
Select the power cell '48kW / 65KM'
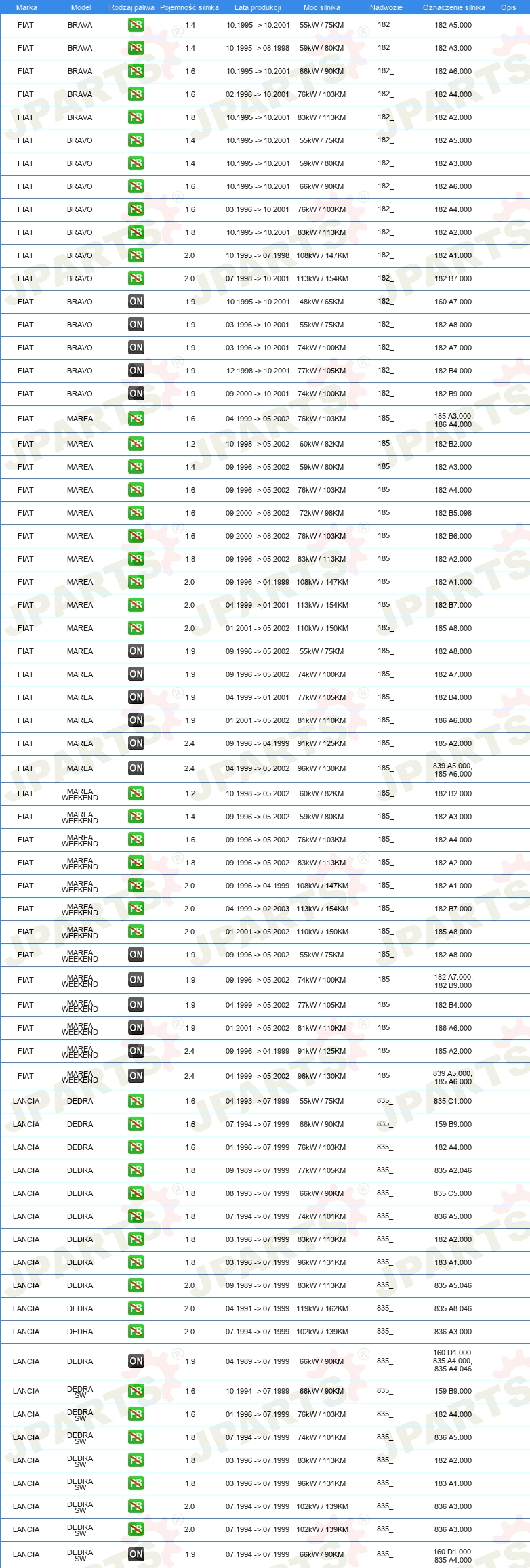tap(322, 302)
